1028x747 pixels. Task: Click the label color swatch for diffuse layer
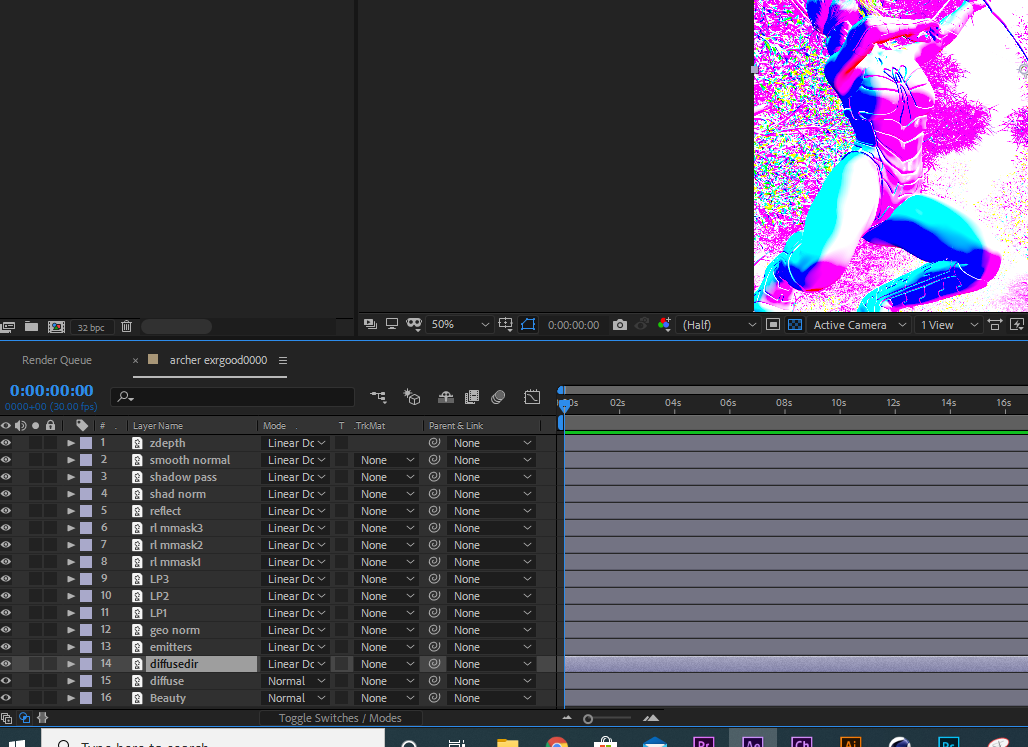[86, 681]
